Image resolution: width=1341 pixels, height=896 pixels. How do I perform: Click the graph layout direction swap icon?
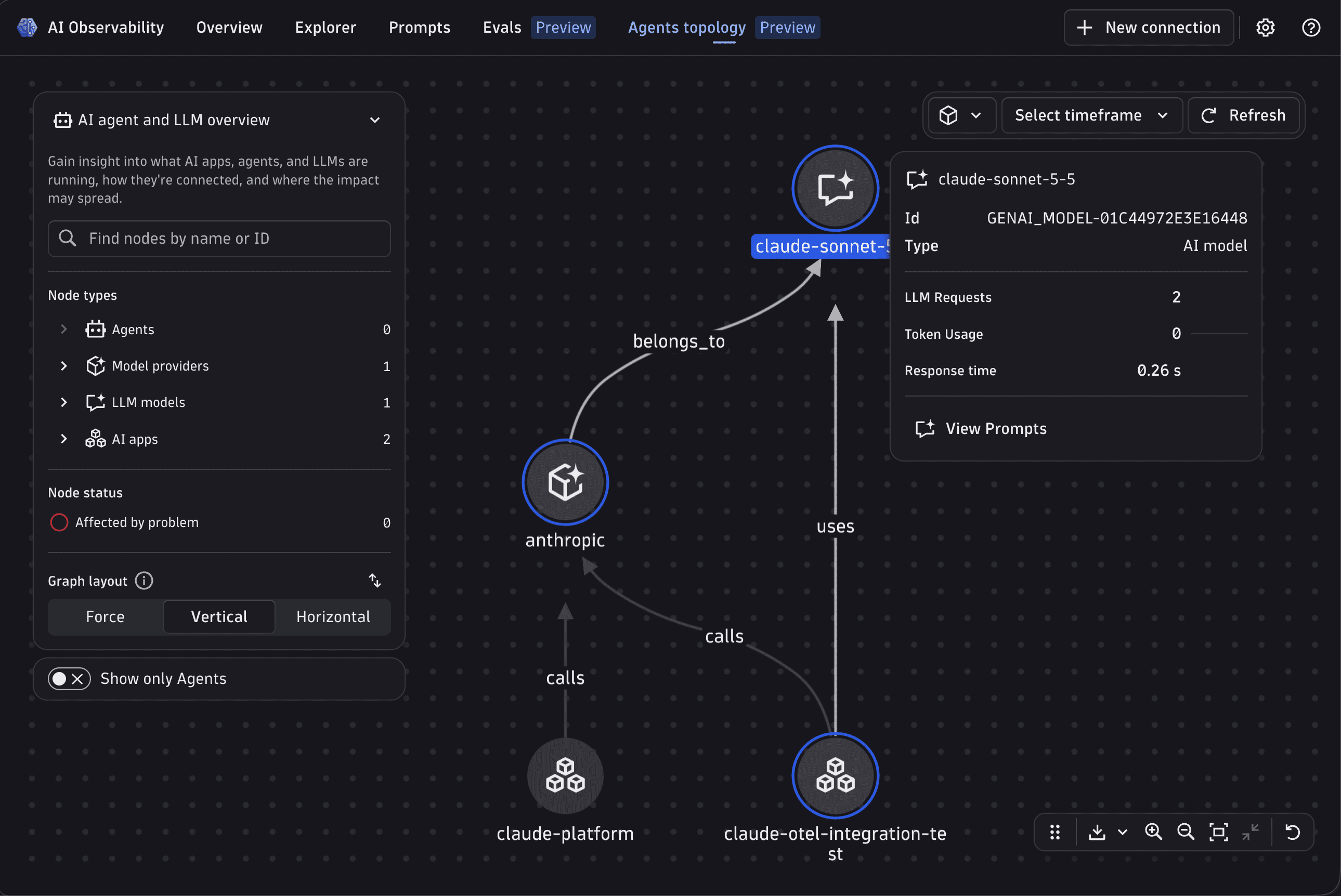pyautogui.click(x=375, y=581)
